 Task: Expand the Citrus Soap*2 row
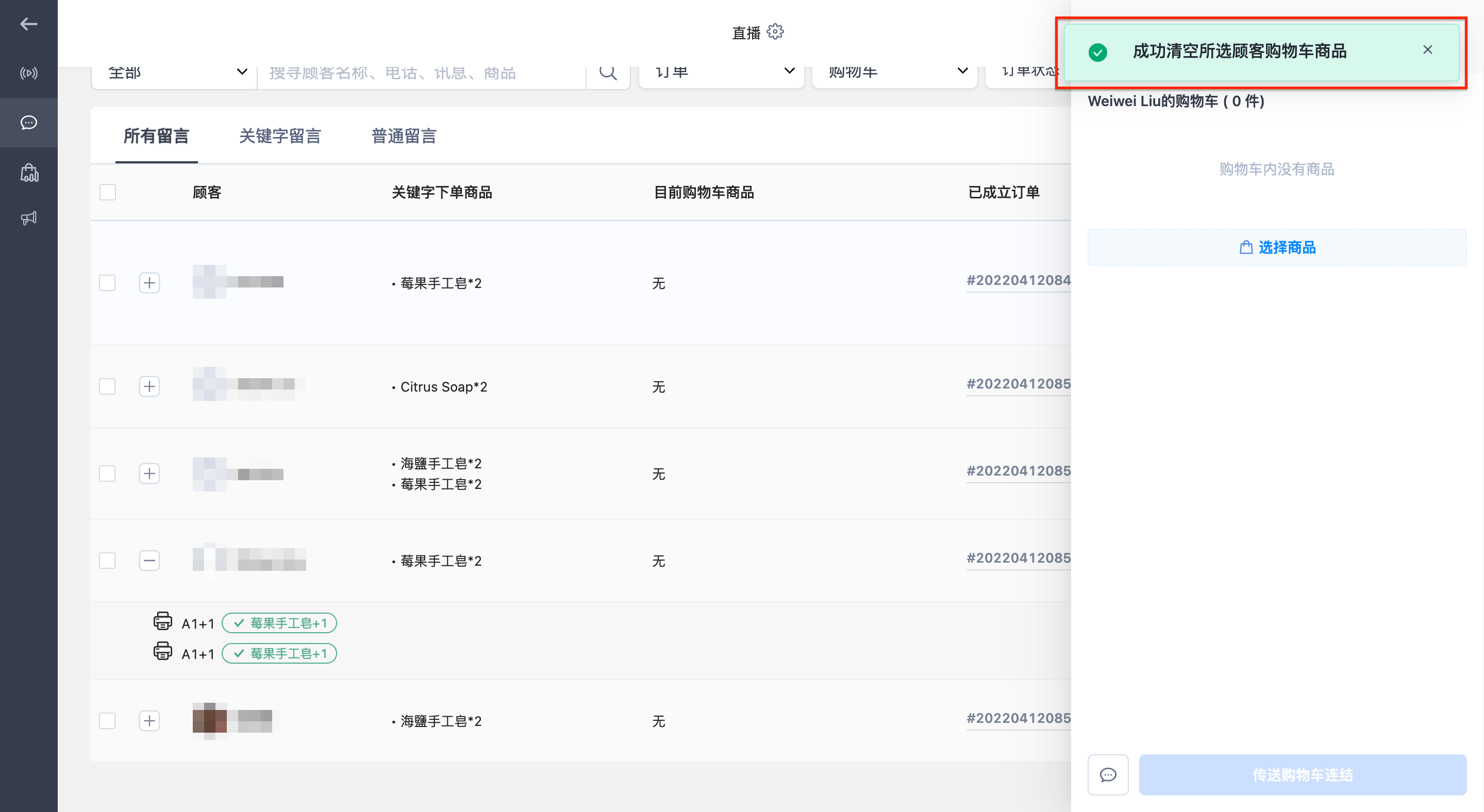[x=149, y=386]
